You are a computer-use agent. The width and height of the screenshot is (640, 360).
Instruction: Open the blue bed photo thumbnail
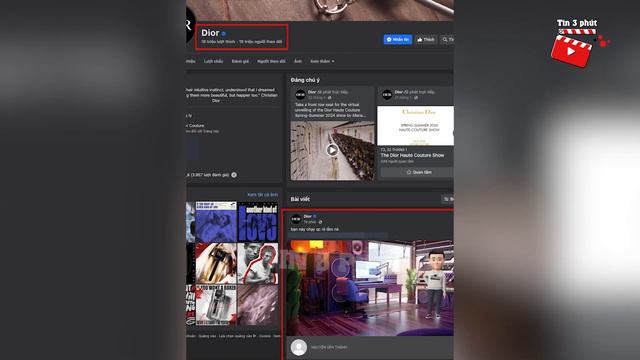(216, 222)
